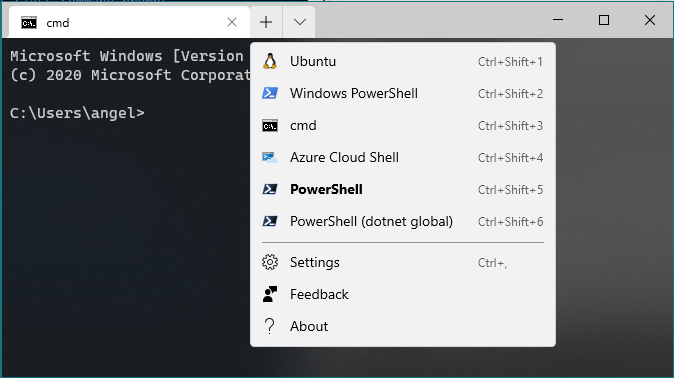The image size is (674, 378).
Task: Click the Ctrl+Shift+6 shortcut label
Action: click(510, 222)
